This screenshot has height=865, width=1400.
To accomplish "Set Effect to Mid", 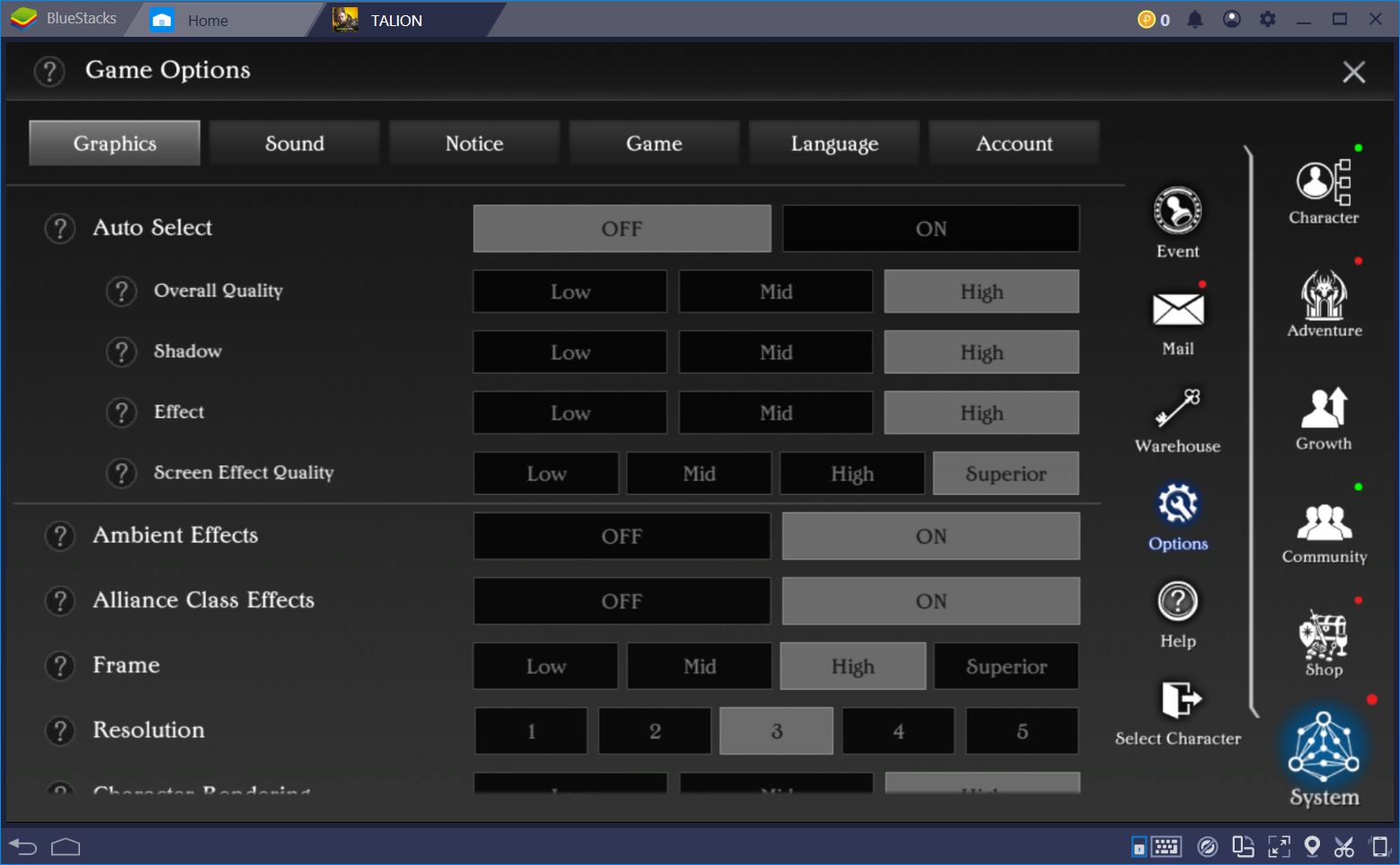I will coord(776,413).
